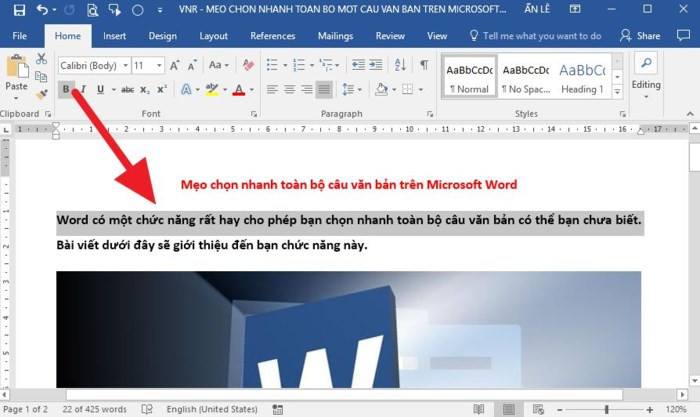Apply red font color
This screenshot has width=700, height=417.
[x=239, y=90]
